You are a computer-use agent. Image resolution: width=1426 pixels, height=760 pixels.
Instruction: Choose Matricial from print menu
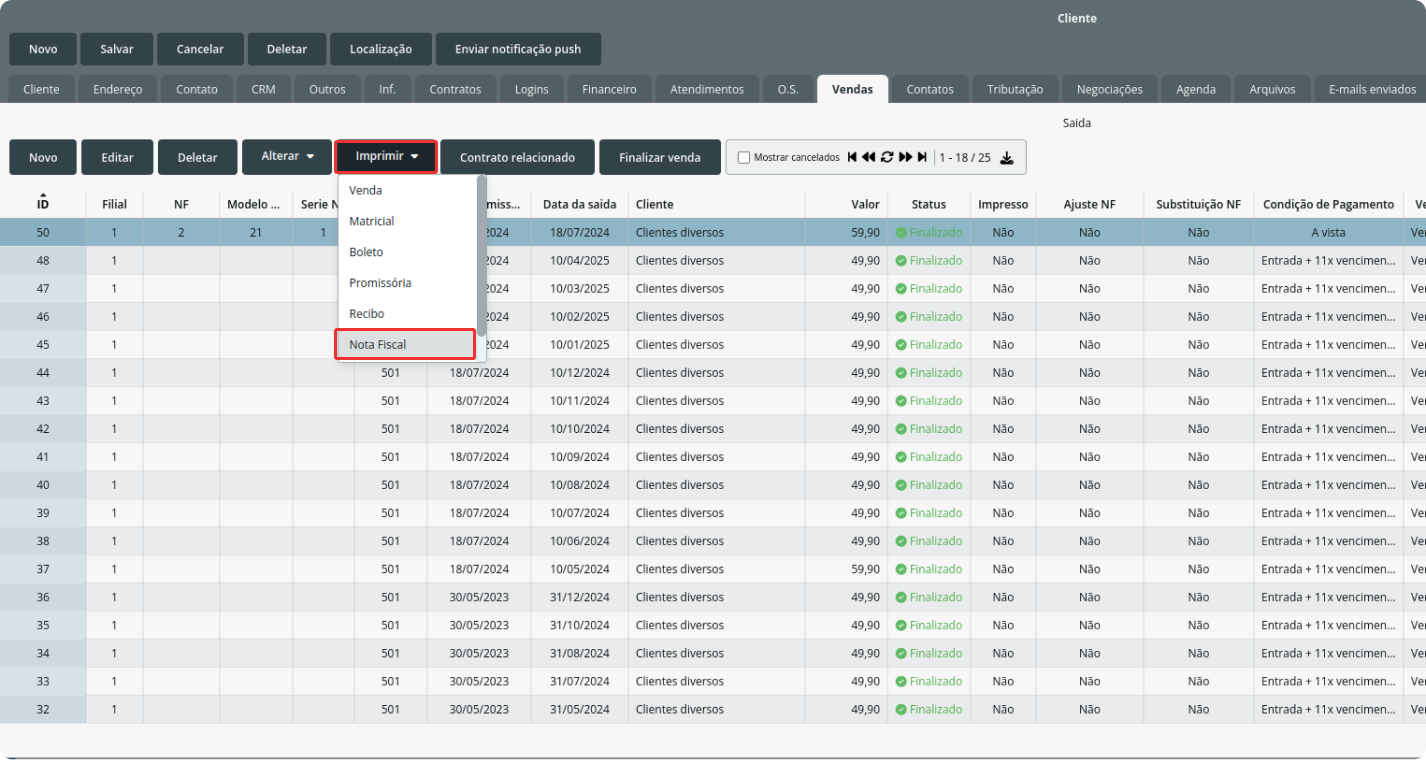[x=407, y=221]
